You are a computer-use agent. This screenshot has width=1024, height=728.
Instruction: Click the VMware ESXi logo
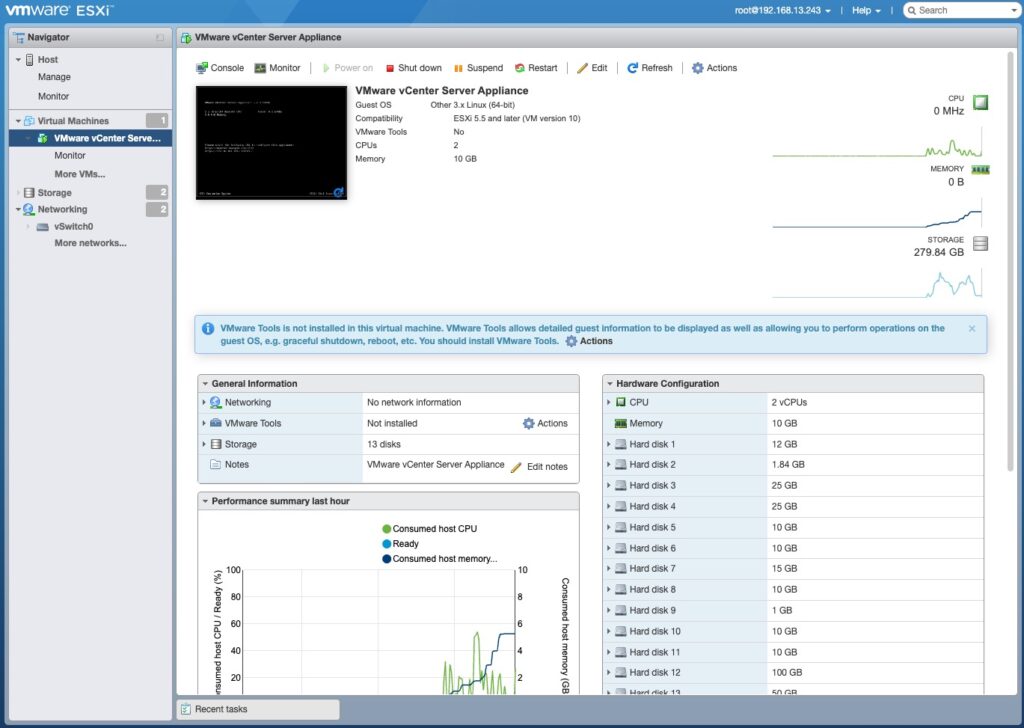point(59,10)
